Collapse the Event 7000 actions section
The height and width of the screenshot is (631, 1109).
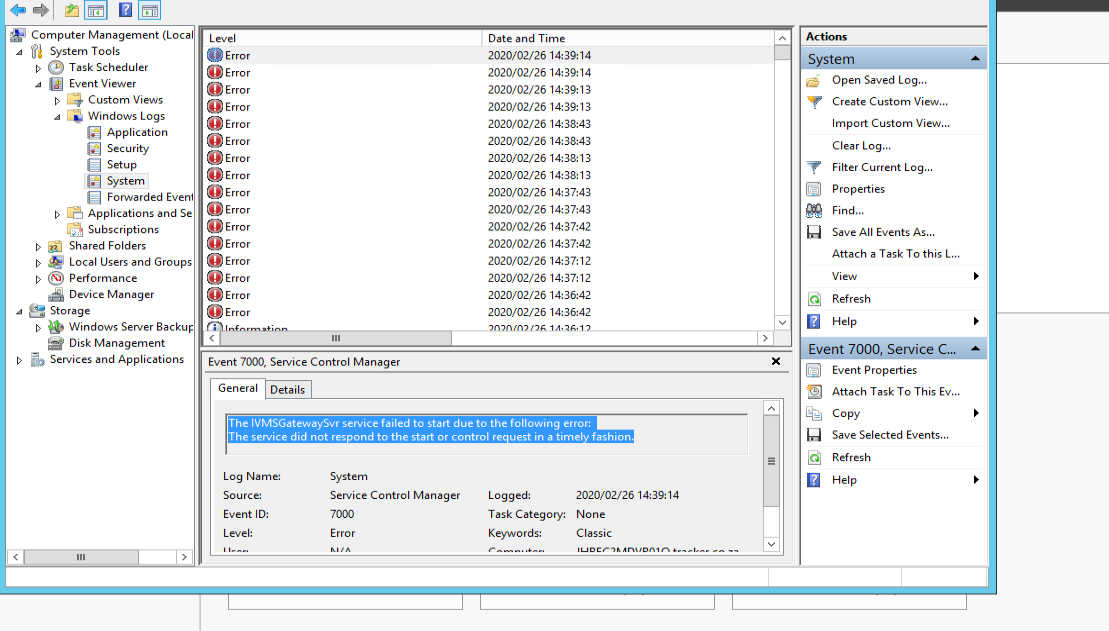point(975,349)
